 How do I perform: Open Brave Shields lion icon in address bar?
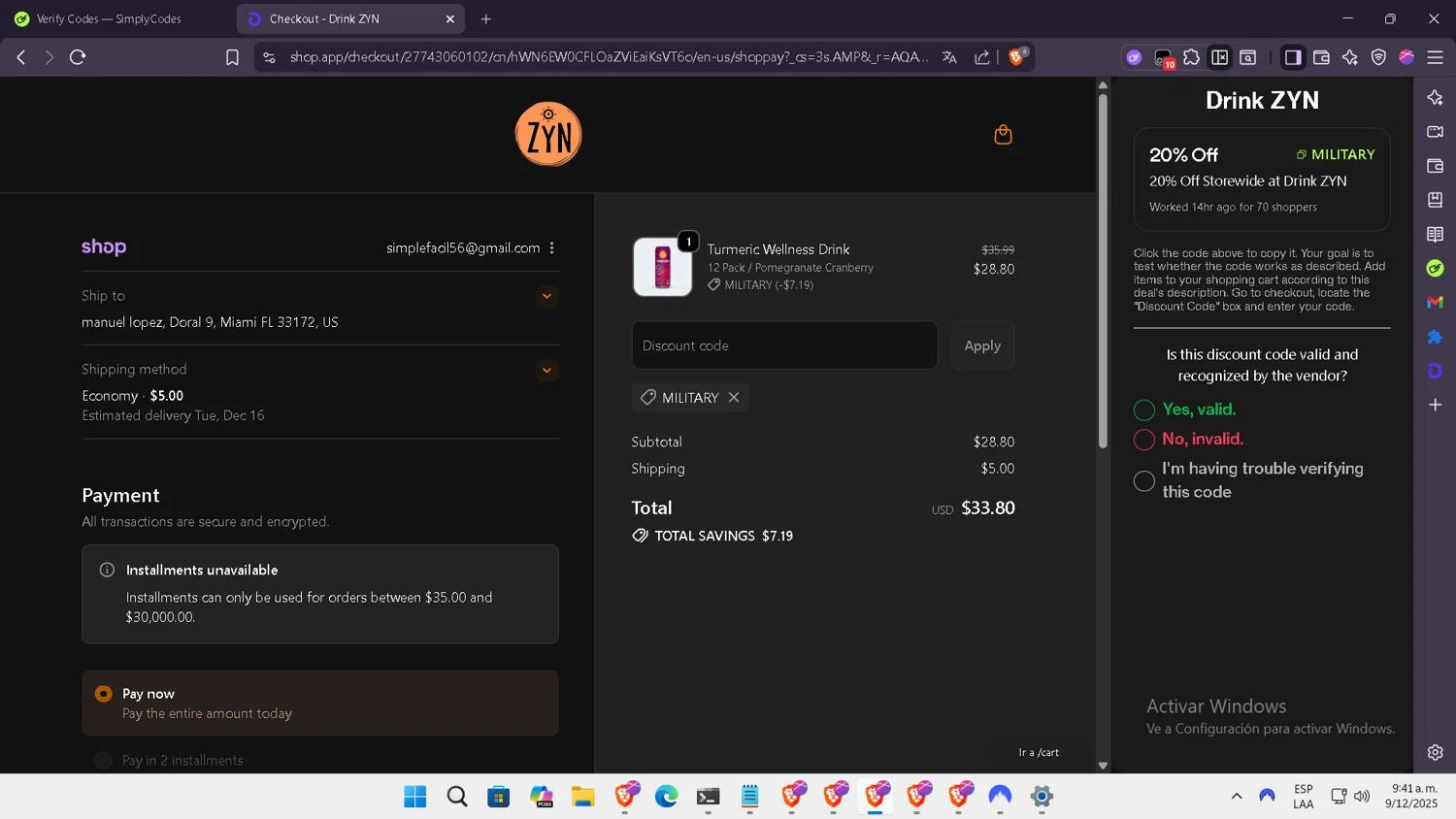(x=1016, y=57)
